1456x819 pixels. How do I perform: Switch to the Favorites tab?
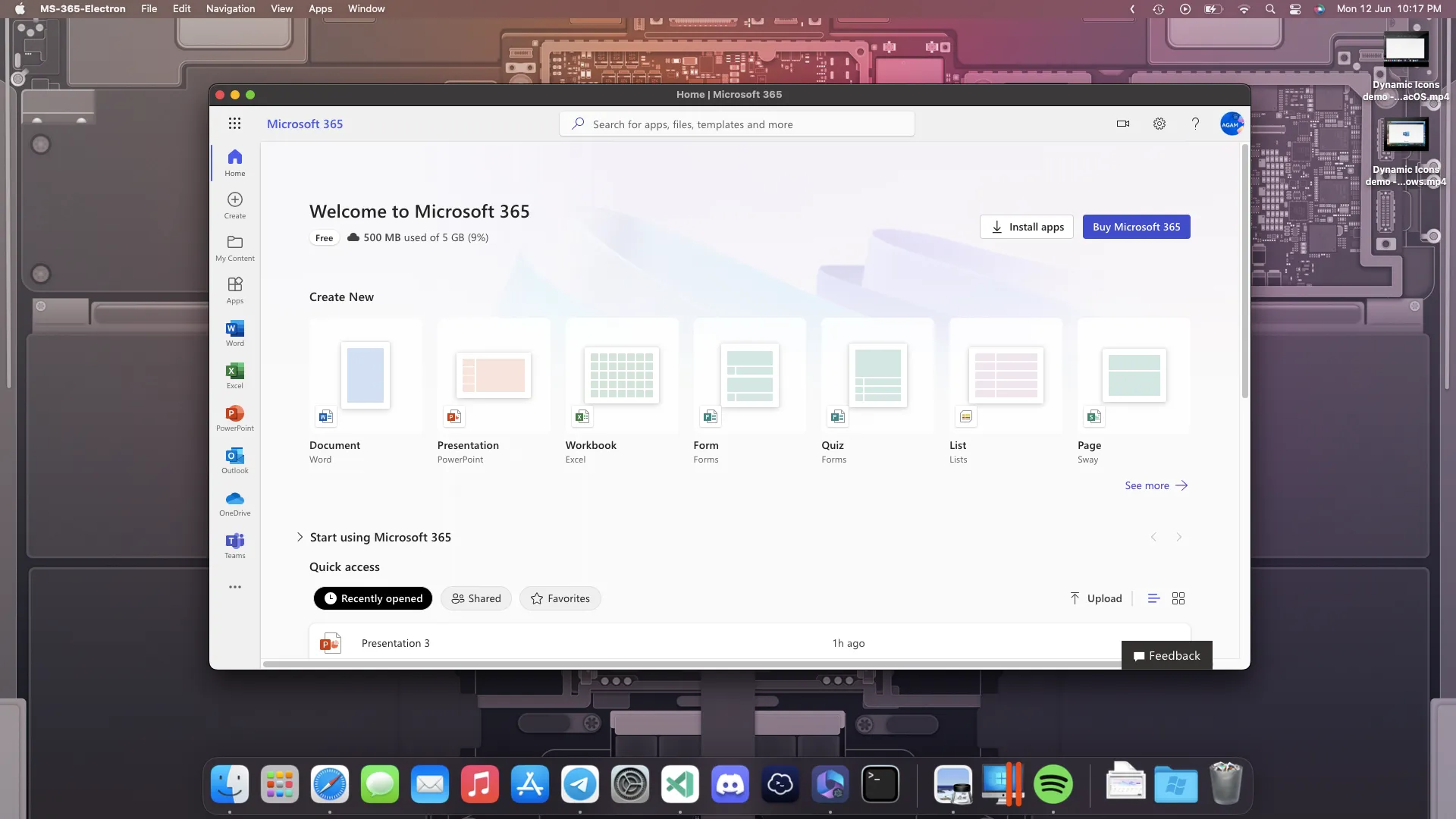click(560, 598)
